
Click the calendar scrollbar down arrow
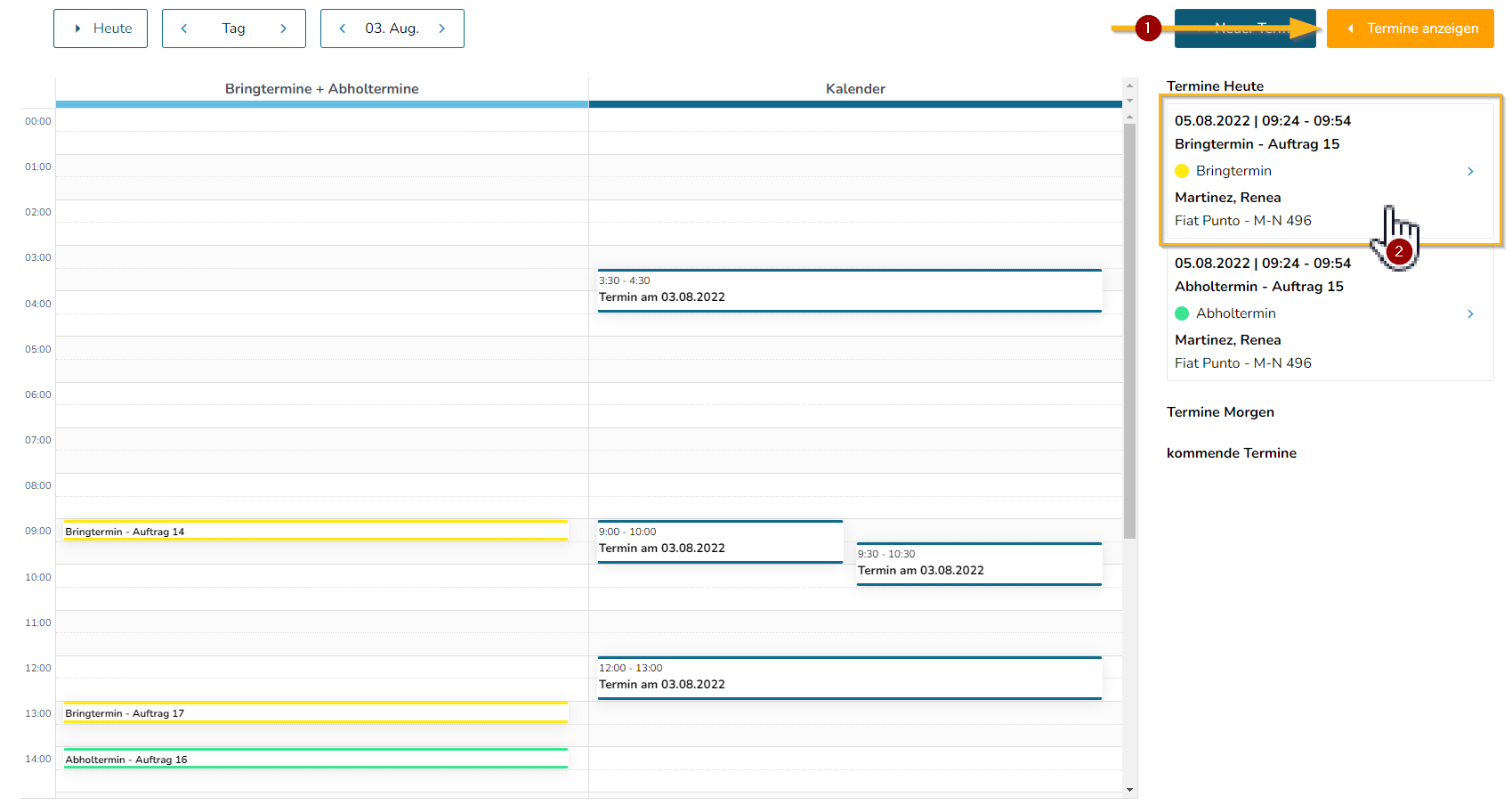pos(1130,790)
